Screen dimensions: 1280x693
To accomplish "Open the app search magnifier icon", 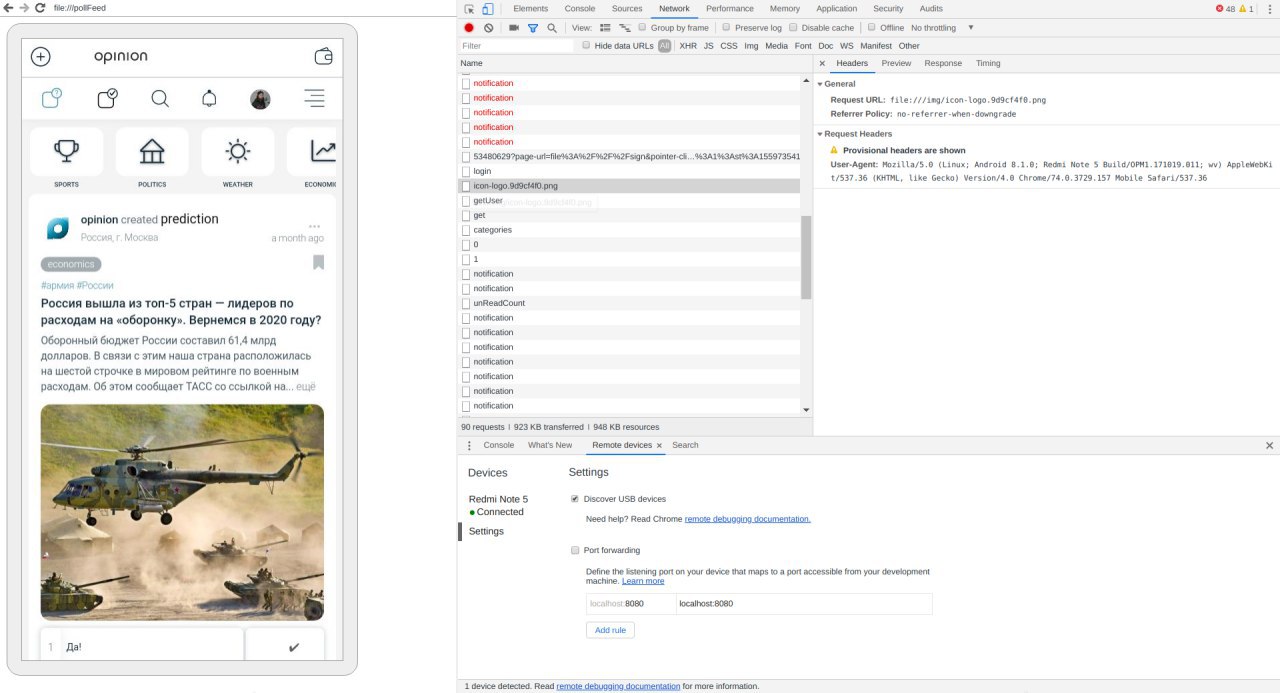I will (160, 99).
